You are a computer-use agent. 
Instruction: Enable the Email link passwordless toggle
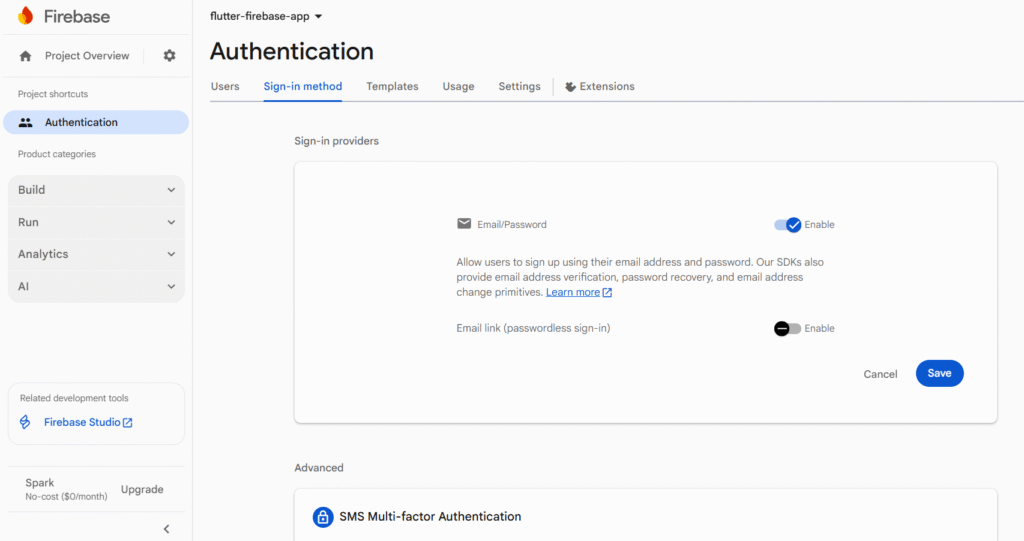(788, 328)
